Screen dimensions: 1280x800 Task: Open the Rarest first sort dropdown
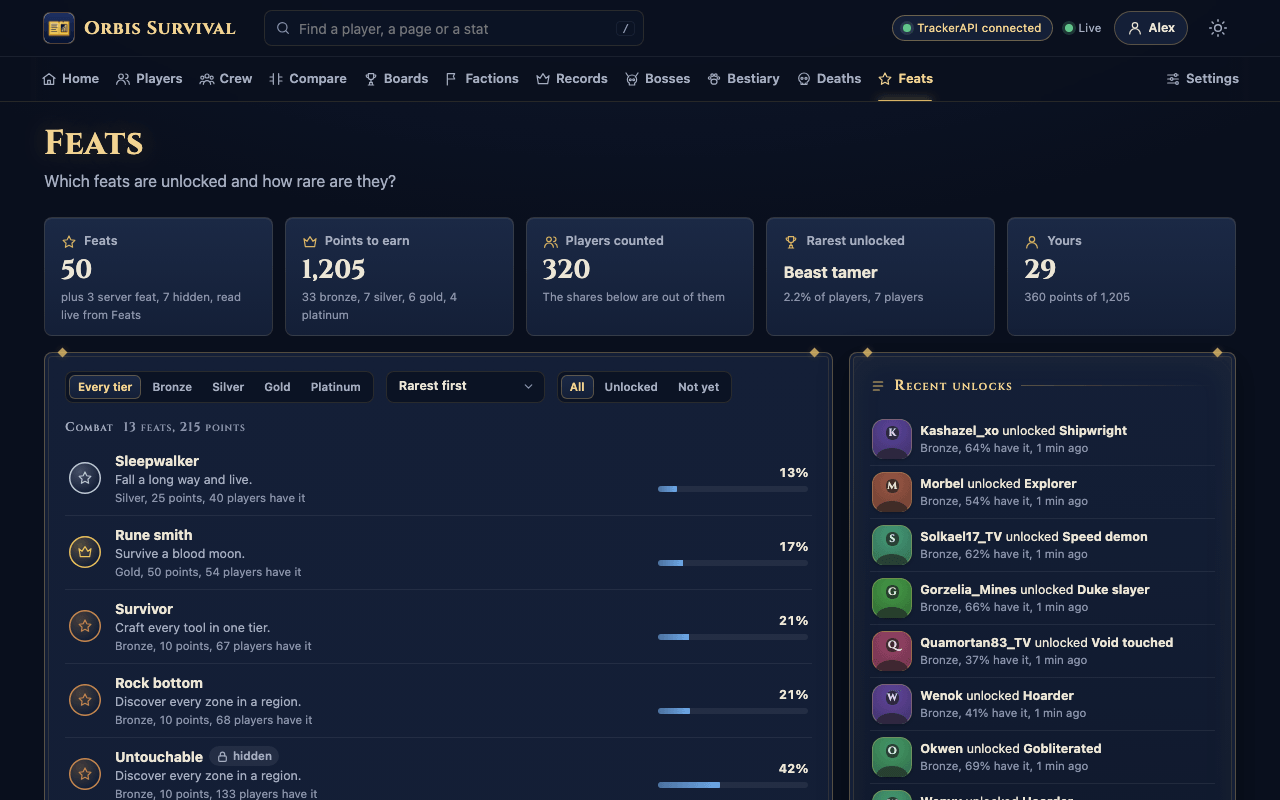coord(465,387)
